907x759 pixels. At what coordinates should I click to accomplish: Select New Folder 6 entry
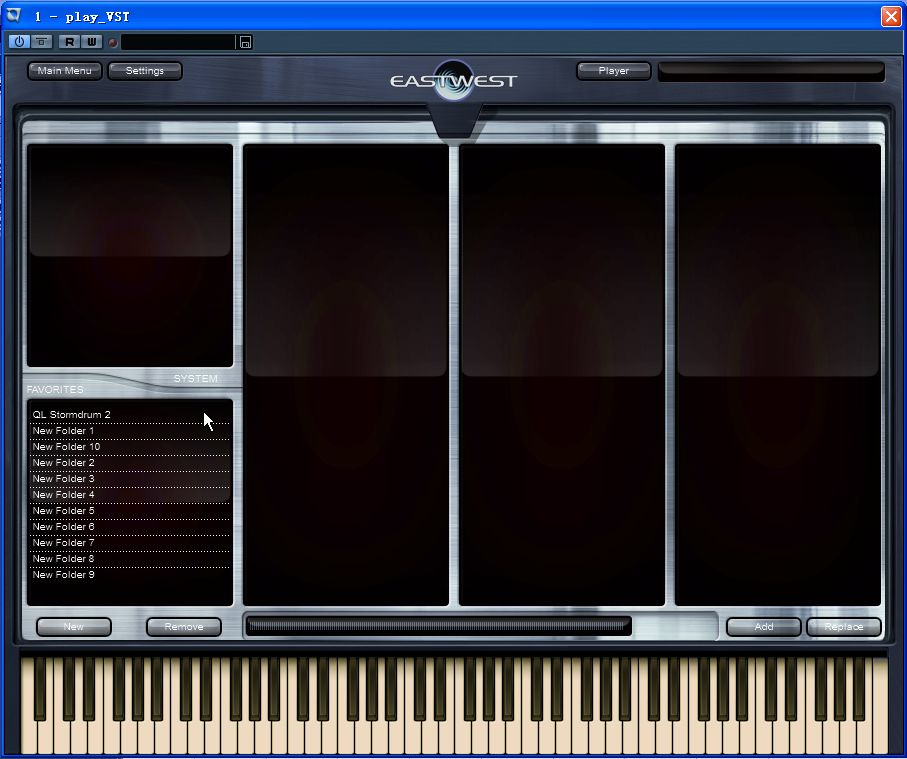(130, 527)
